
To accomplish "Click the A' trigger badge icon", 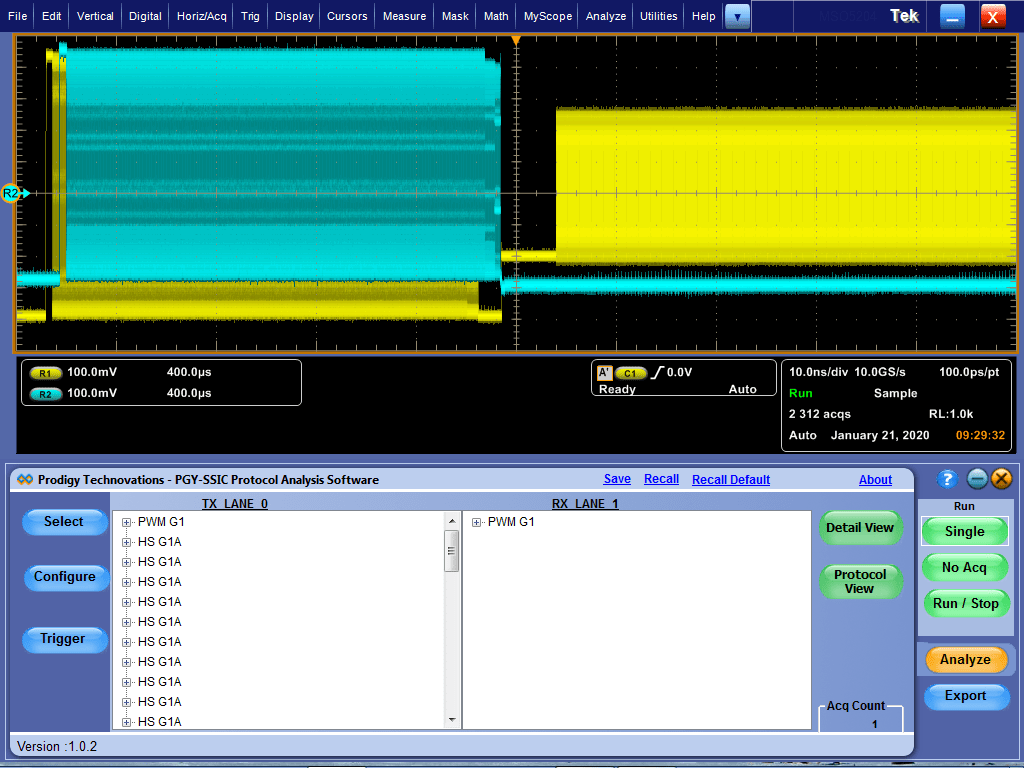I will pyautogui.click(x=604, y=371).
